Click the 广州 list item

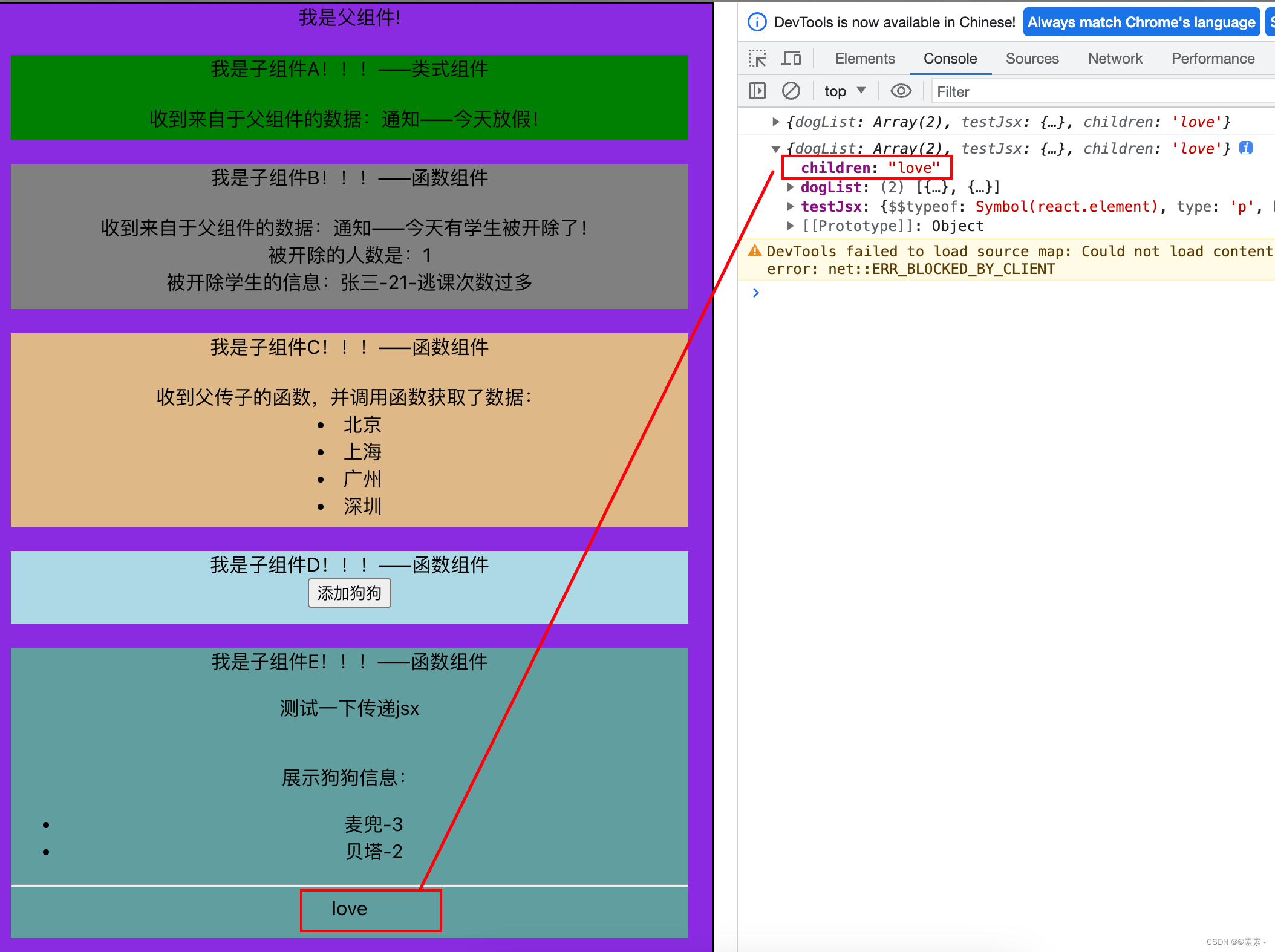[x=362, y=479]
